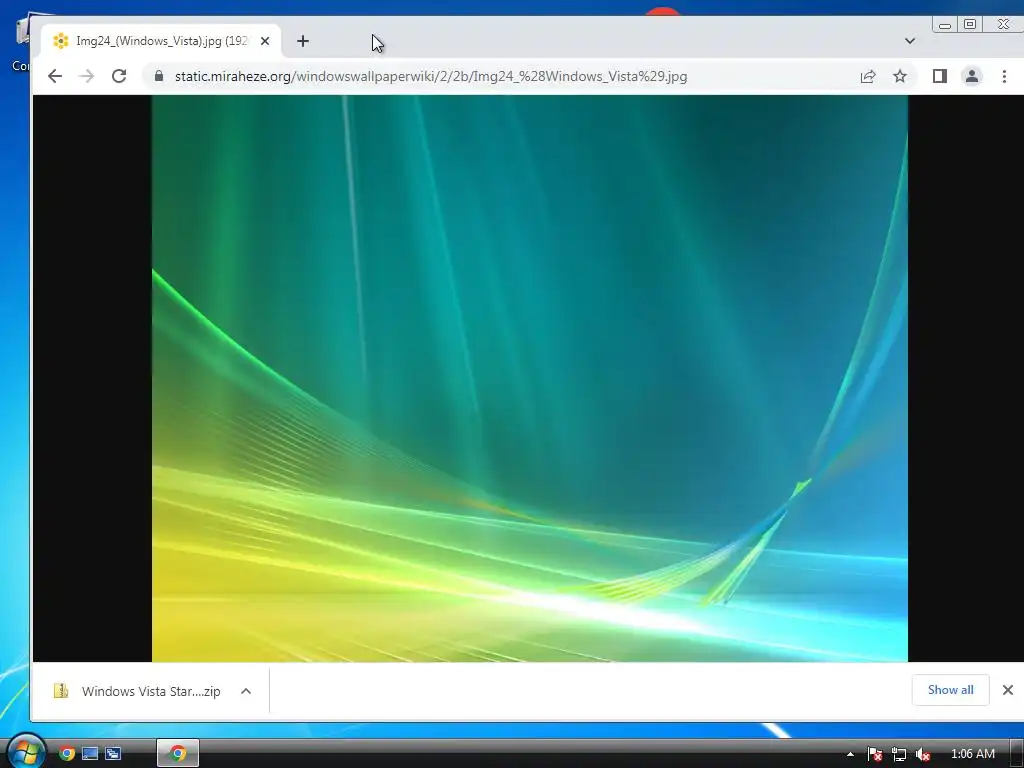The image size is (1024, 768).
Task: Switch to the running Chrome taskbar button
Action: point(178,754)
